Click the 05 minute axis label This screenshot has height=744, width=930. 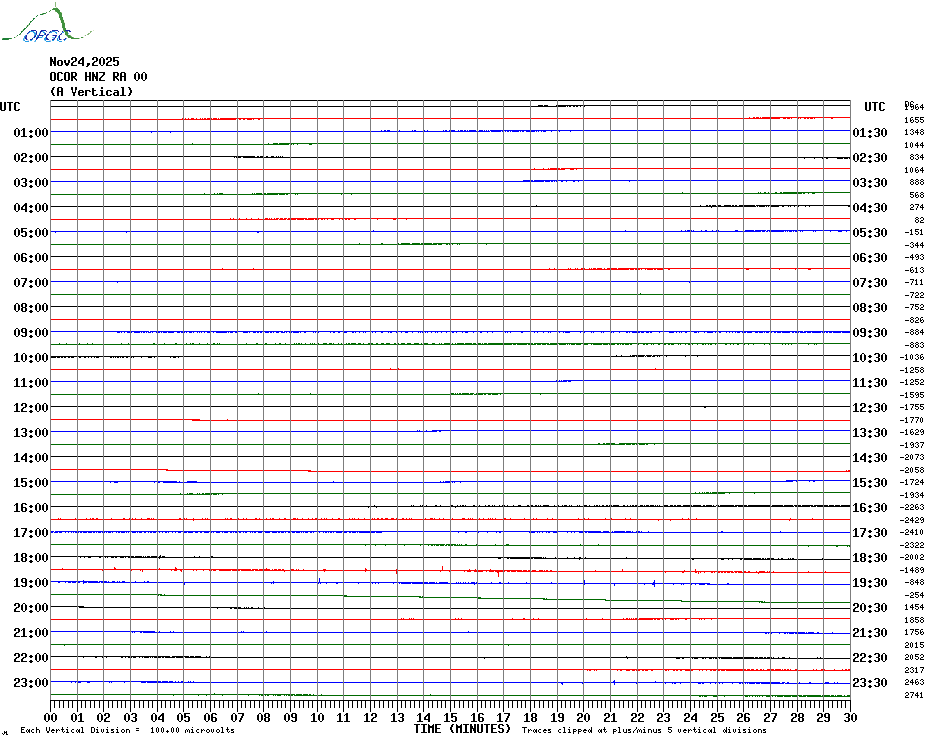coord(184,717)
